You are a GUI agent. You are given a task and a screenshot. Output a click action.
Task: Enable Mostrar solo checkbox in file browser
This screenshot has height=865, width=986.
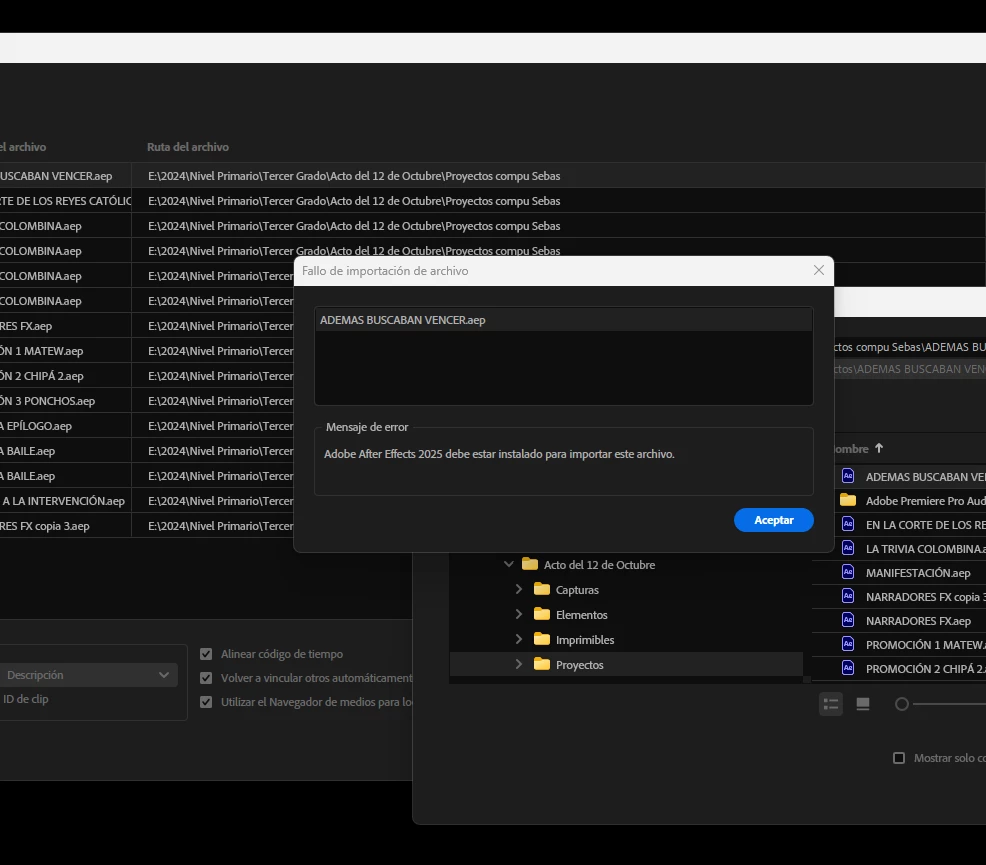[x=899, y=758]
